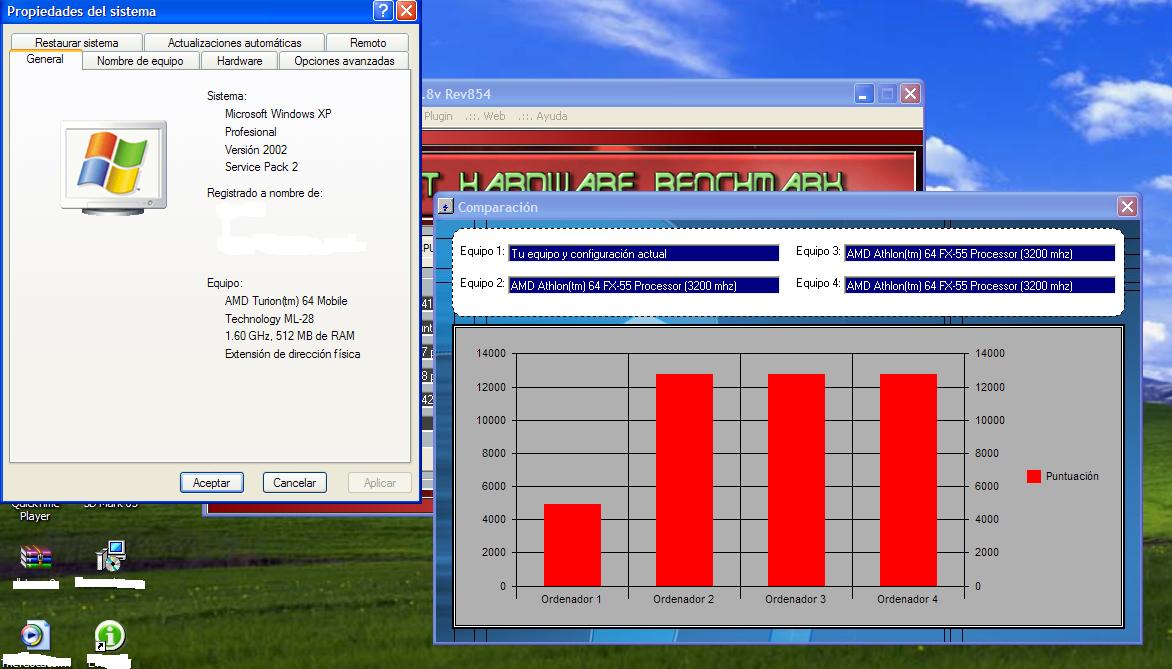
Task: Click the Aceptar button
Action: [212, 483]
